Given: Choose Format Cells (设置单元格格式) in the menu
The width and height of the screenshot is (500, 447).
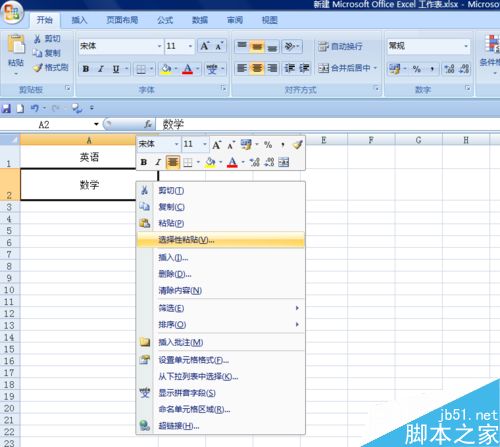Looking at the screenshot, I should pyautogui.click(x=221, y=360).
